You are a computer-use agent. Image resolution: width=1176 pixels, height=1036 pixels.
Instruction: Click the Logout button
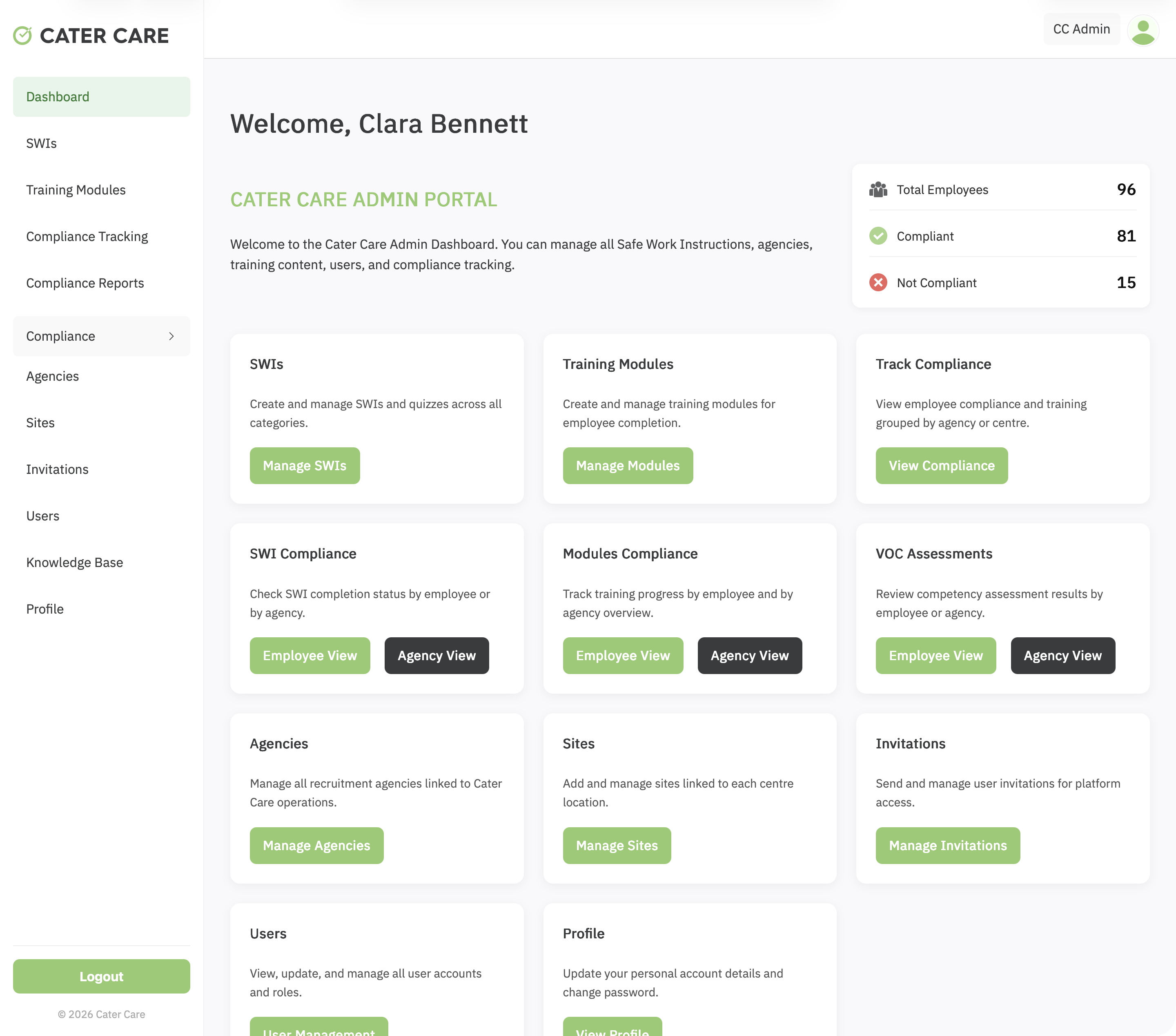point(101,976)
